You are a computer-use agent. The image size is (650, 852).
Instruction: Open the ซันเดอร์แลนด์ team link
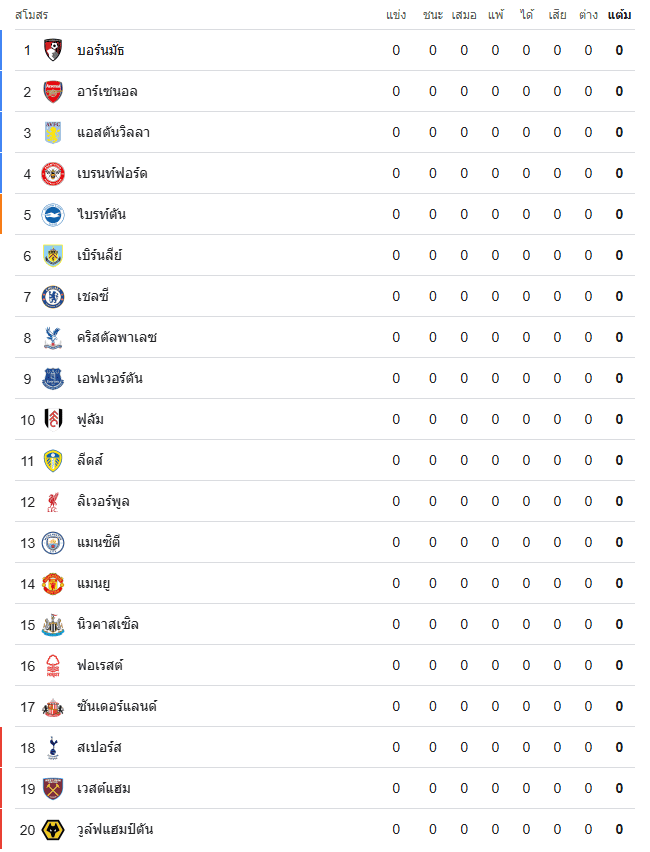click(x=117, y=706)
